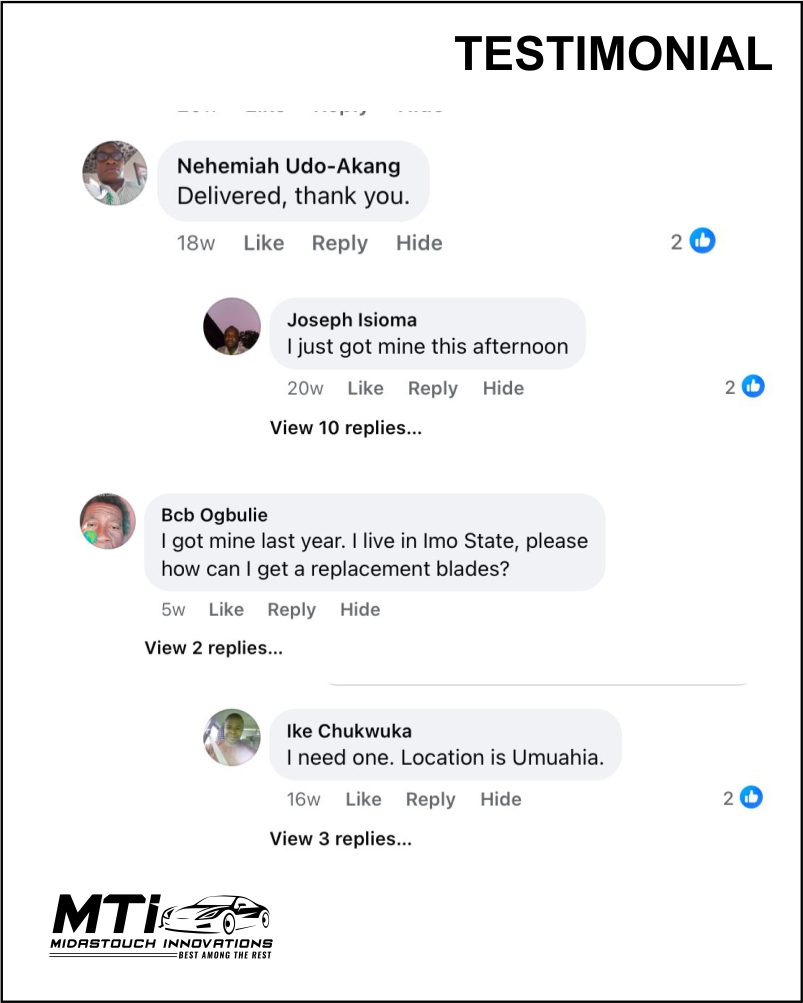This screenshot has width=803, height=1003.
Task: Hide Nehemiah Udo-Akang's comment
Action: 419,243
